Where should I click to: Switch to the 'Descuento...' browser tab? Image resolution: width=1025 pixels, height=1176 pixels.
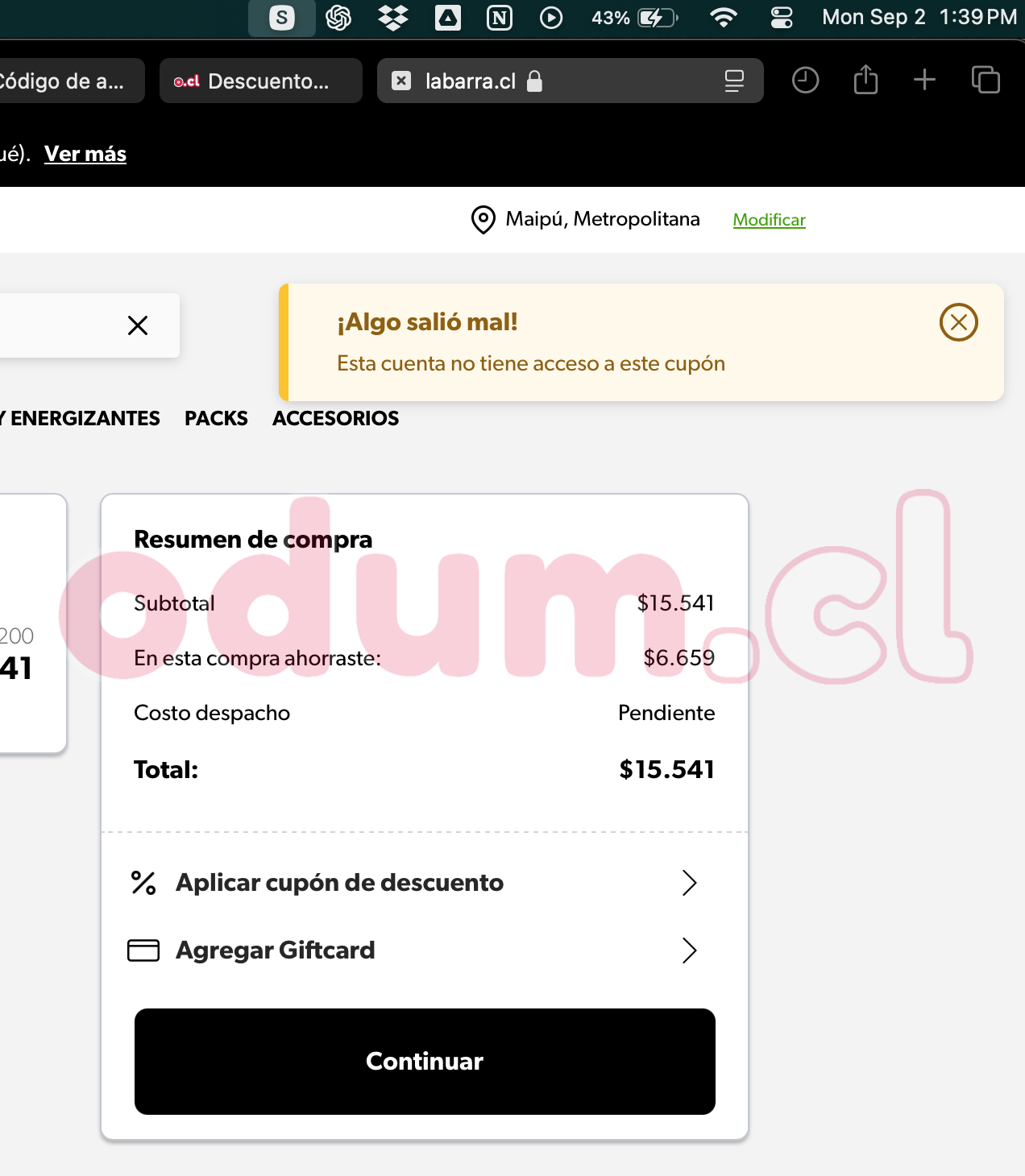coord(260,81)
